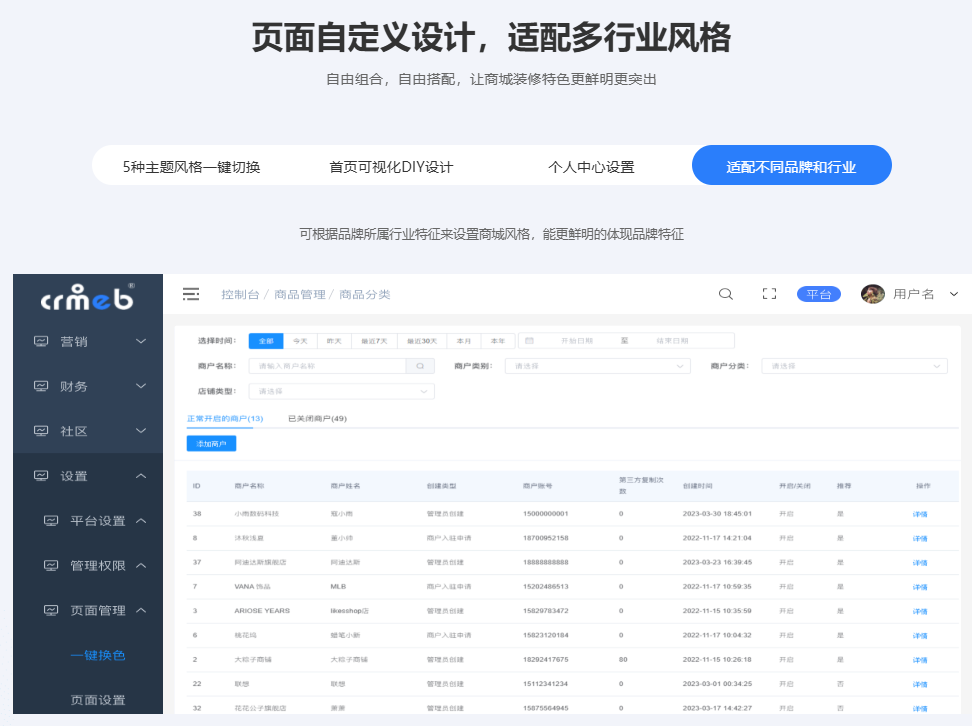Image resolution: width=972 pixels, height=726 pixels.
Task: Select the 今天 time filter option
Action: pos(300,341)
